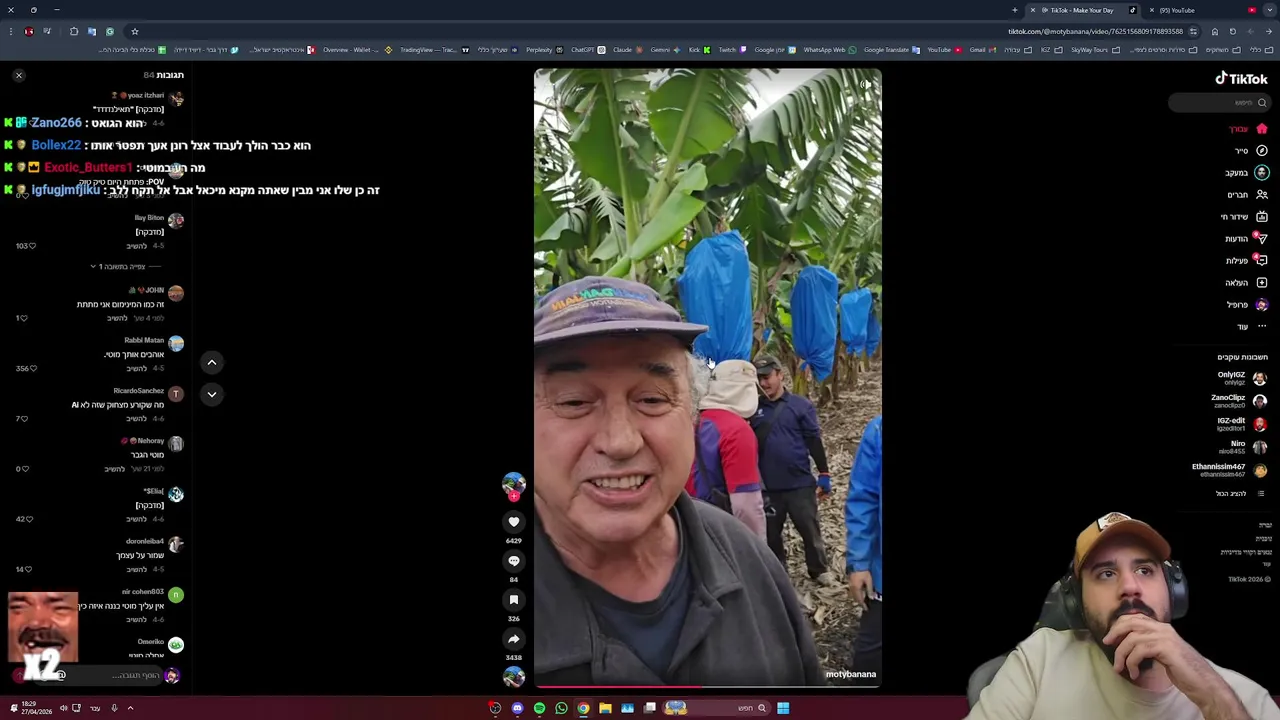Screen dimensions: 1280x720
Task: Open the WhatsApp Web bookmark
Action: pos(829,50)
